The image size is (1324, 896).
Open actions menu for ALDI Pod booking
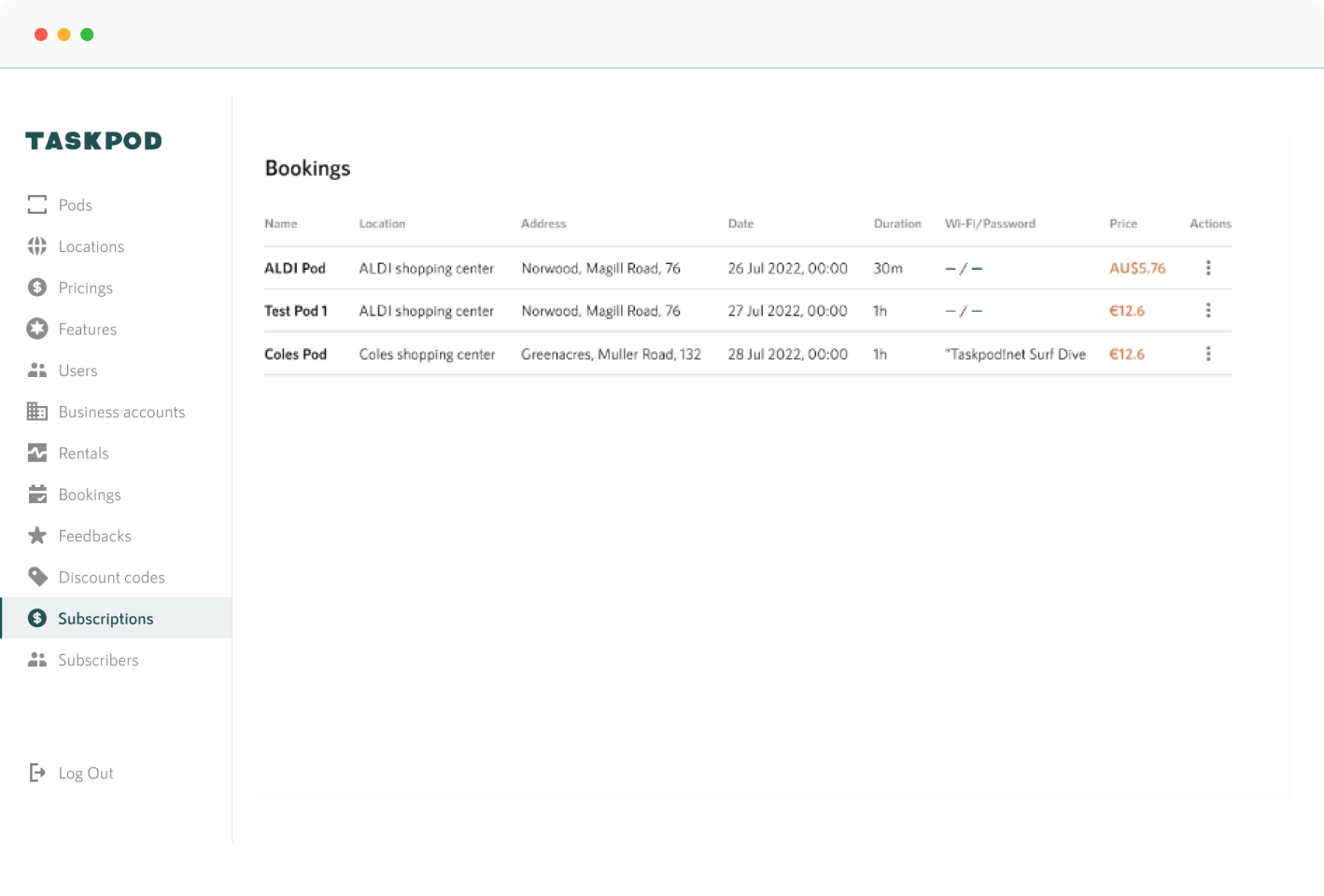[1208, 268]
